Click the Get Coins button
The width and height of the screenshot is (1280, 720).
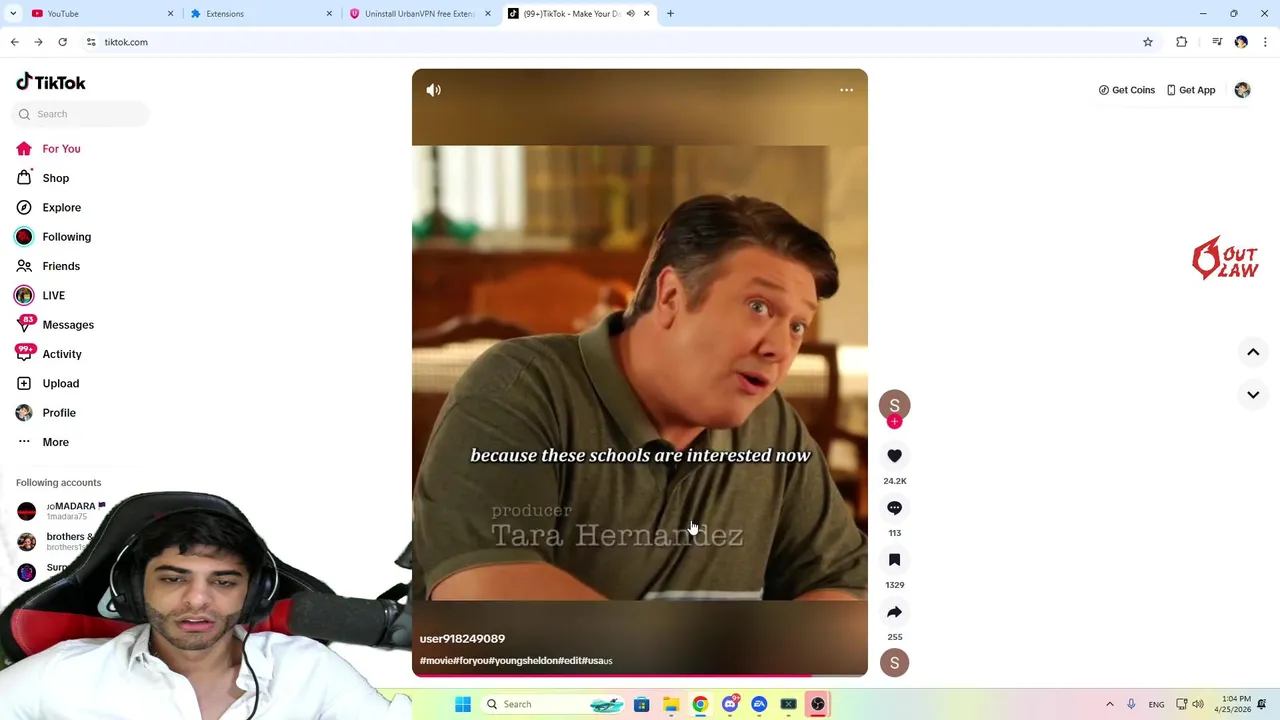click(x=1126, y=90)
